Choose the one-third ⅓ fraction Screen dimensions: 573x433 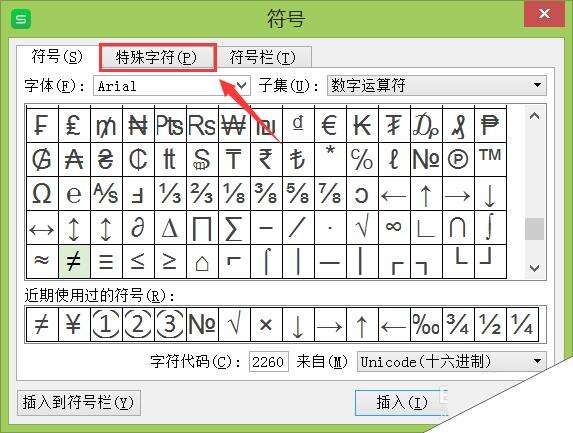click(170, 194)
